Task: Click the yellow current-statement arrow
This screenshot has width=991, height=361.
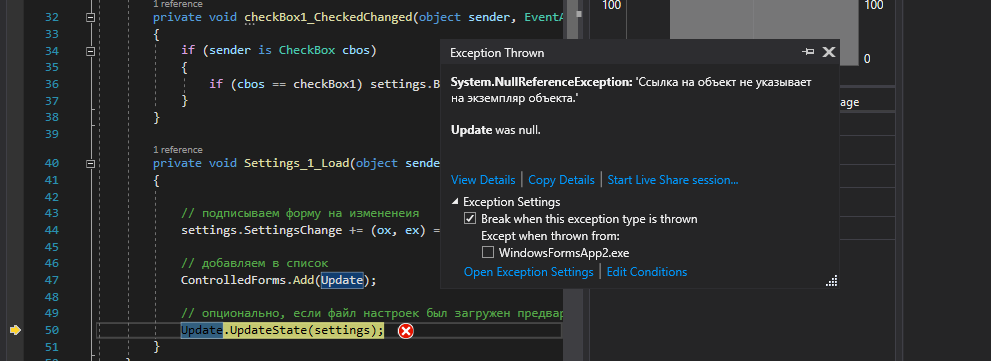Action: (x=15, y=330)
